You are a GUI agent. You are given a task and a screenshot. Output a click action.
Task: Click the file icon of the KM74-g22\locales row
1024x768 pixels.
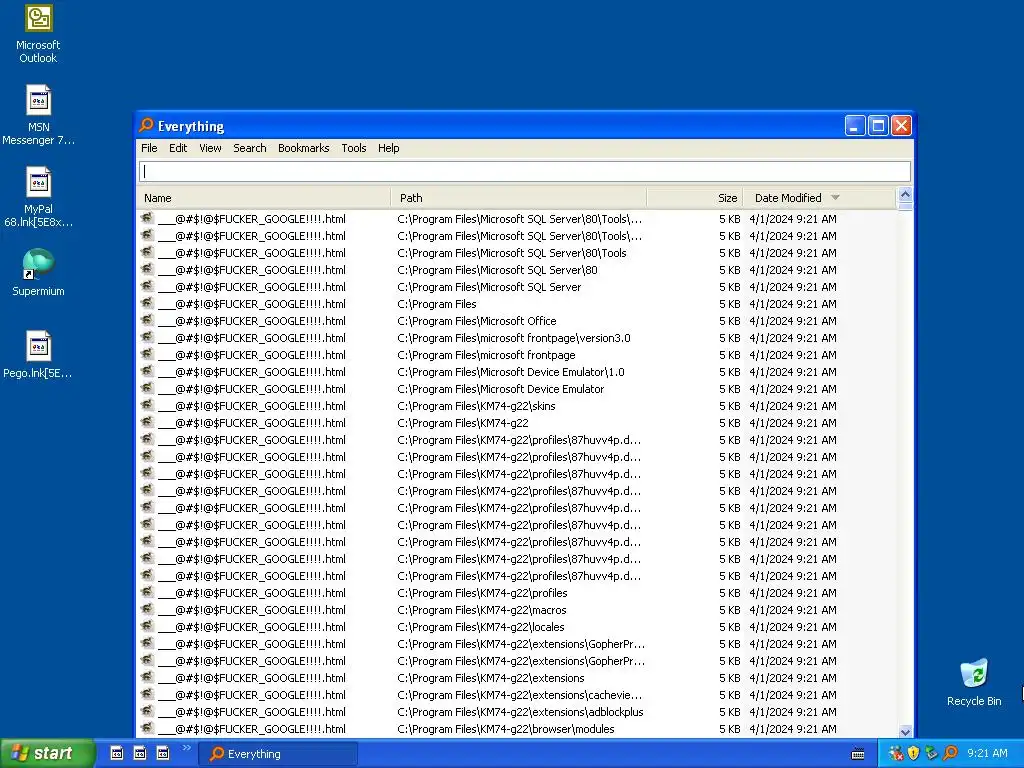click(147, 626)
